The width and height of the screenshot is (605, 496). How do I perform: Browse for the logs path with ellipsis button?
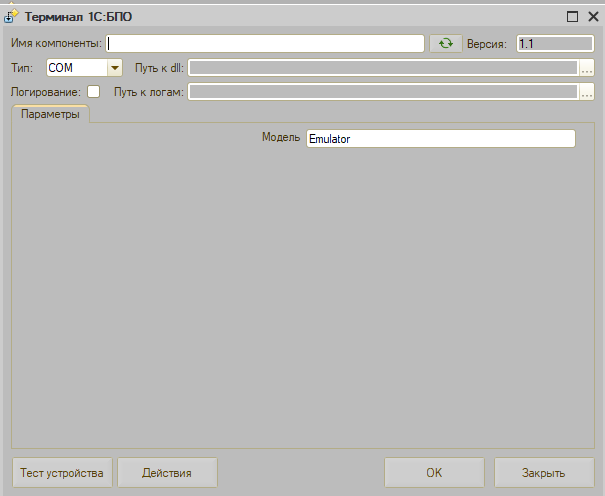click(587, 92)
